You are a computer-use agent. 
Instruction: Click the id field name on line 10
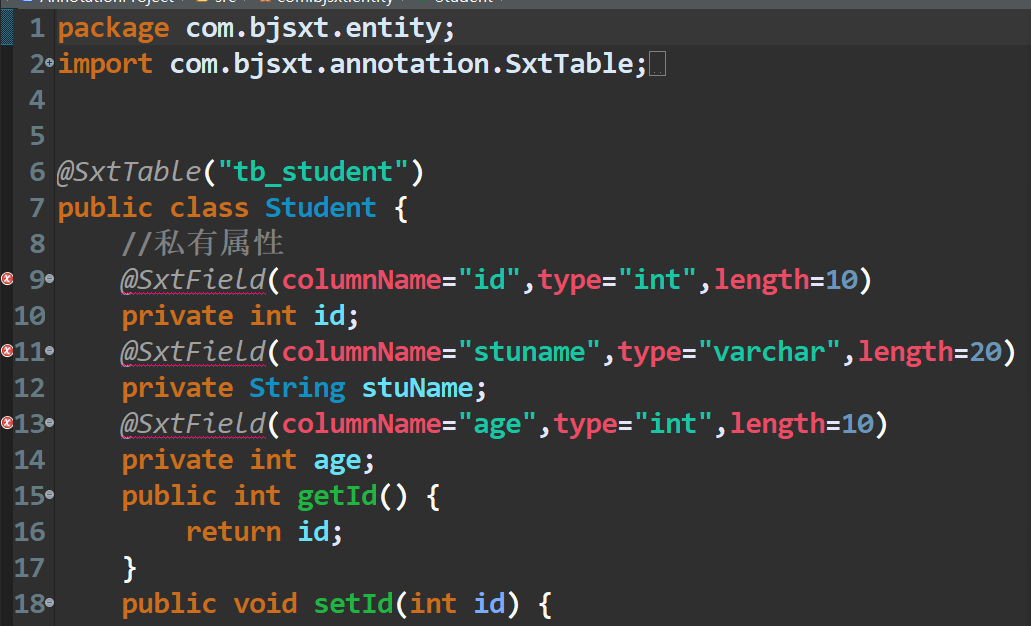(x=329, y=316)
